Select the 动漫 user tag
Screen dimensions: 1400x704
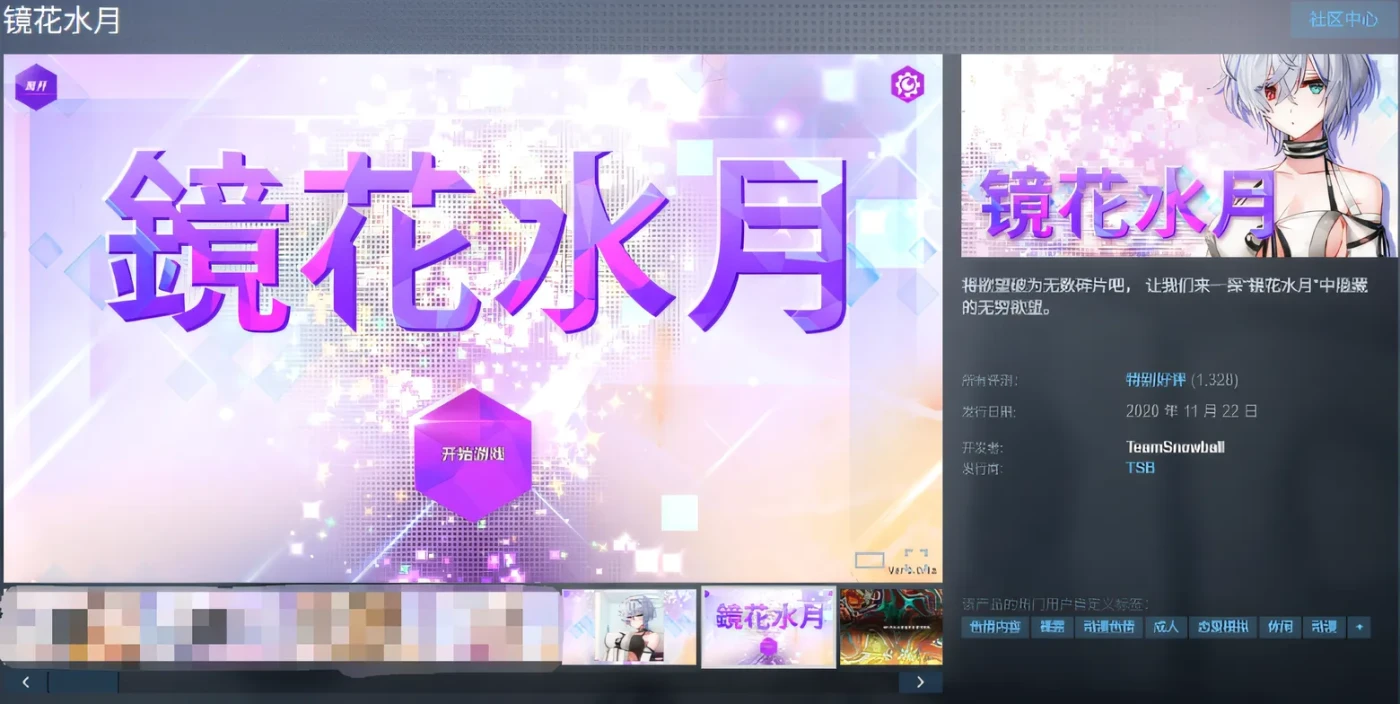pos(1327,627)
